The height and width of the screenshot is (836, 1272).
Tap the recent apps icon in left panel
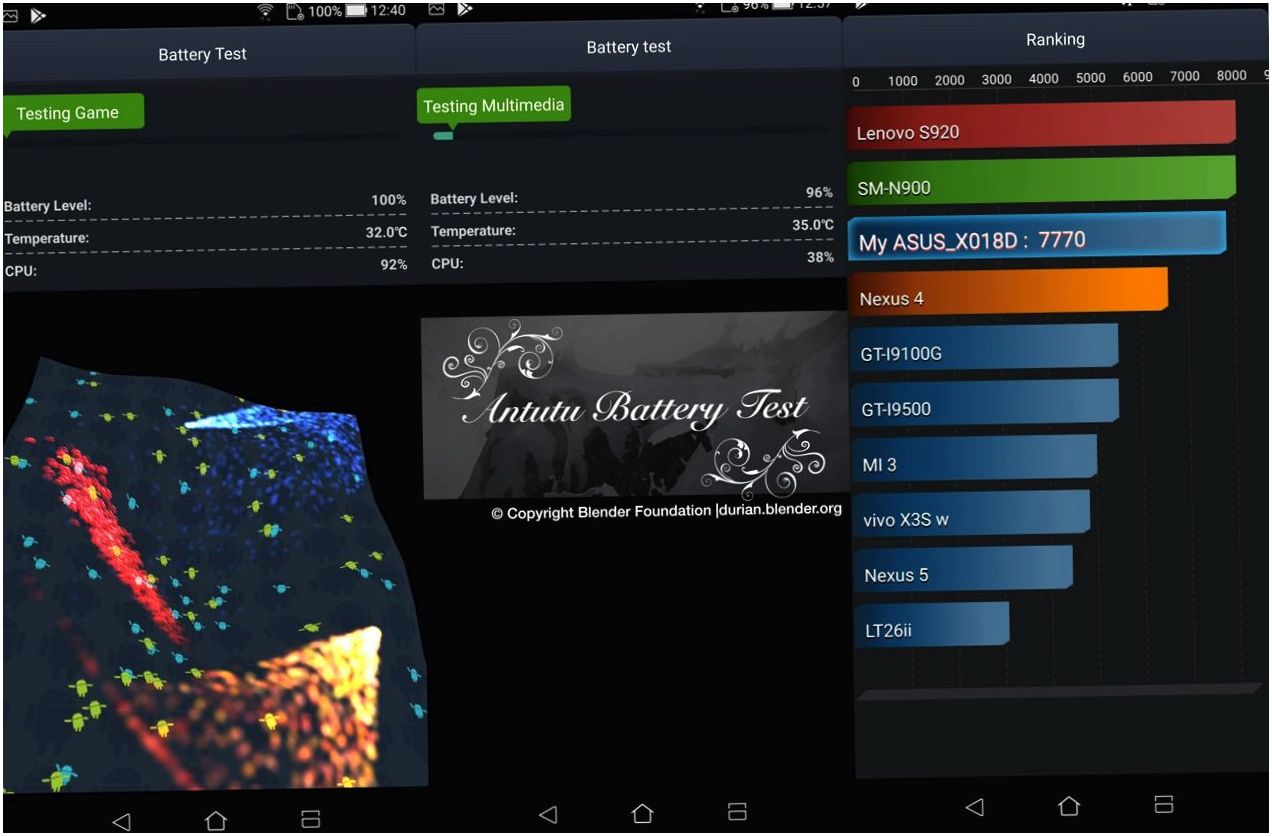[311, 819]
